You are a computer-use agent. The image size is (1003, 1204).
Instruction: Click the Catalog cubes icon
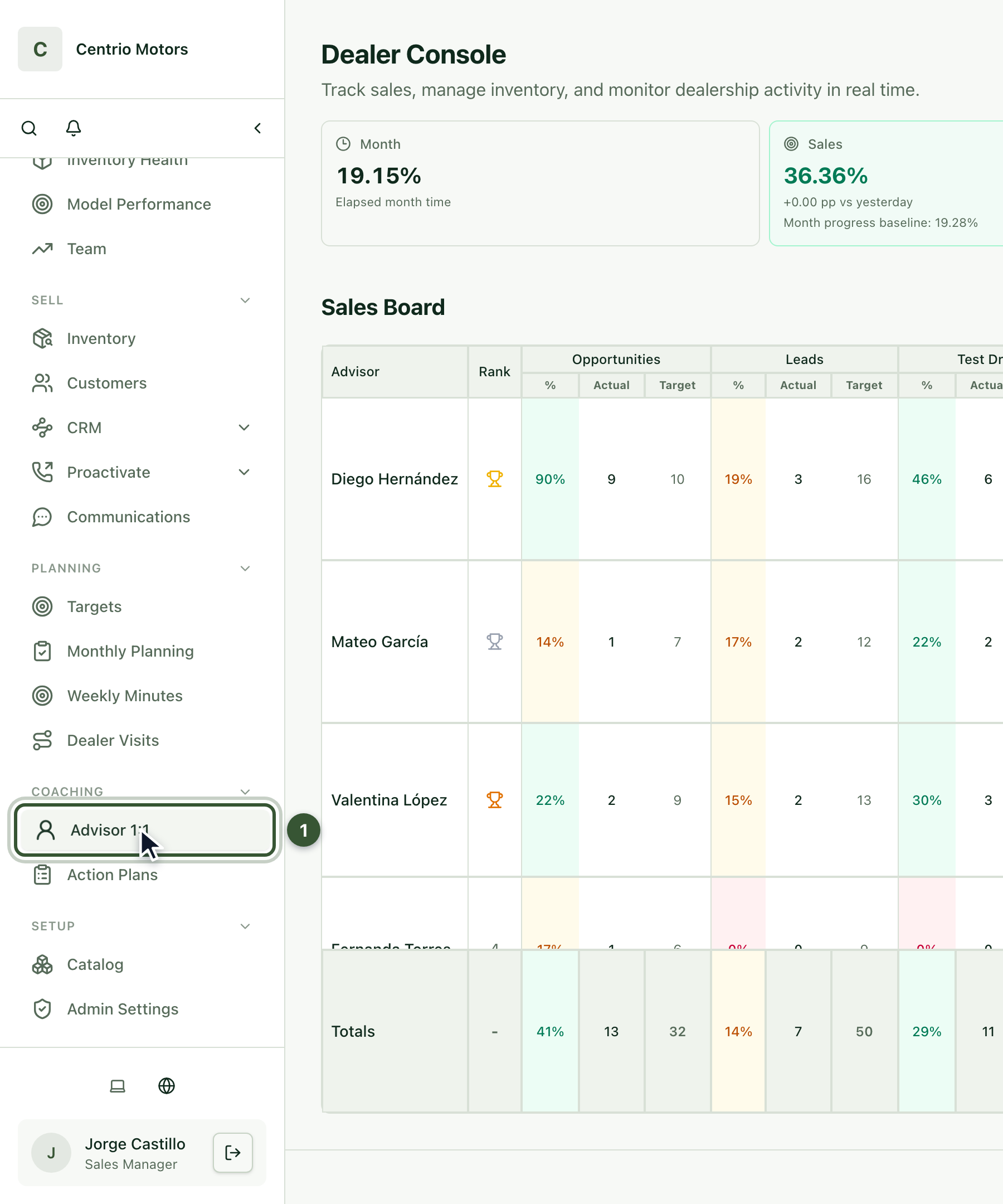[x=42, y=964]
